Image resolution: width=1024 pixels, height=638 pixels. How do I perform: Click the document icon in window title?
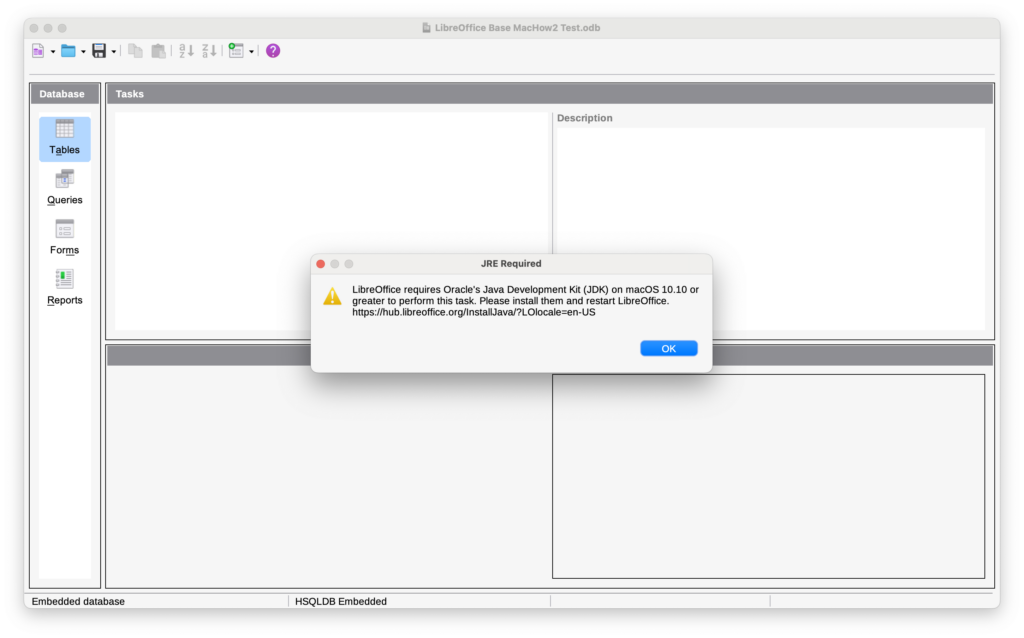(426, 28)
